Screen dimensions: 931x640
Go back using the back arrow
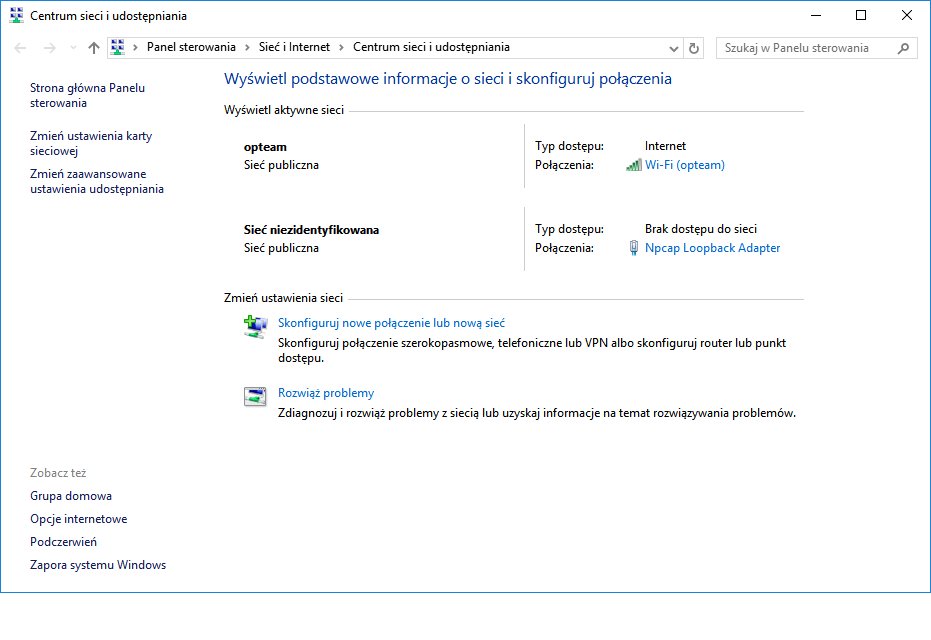(21, 48)
